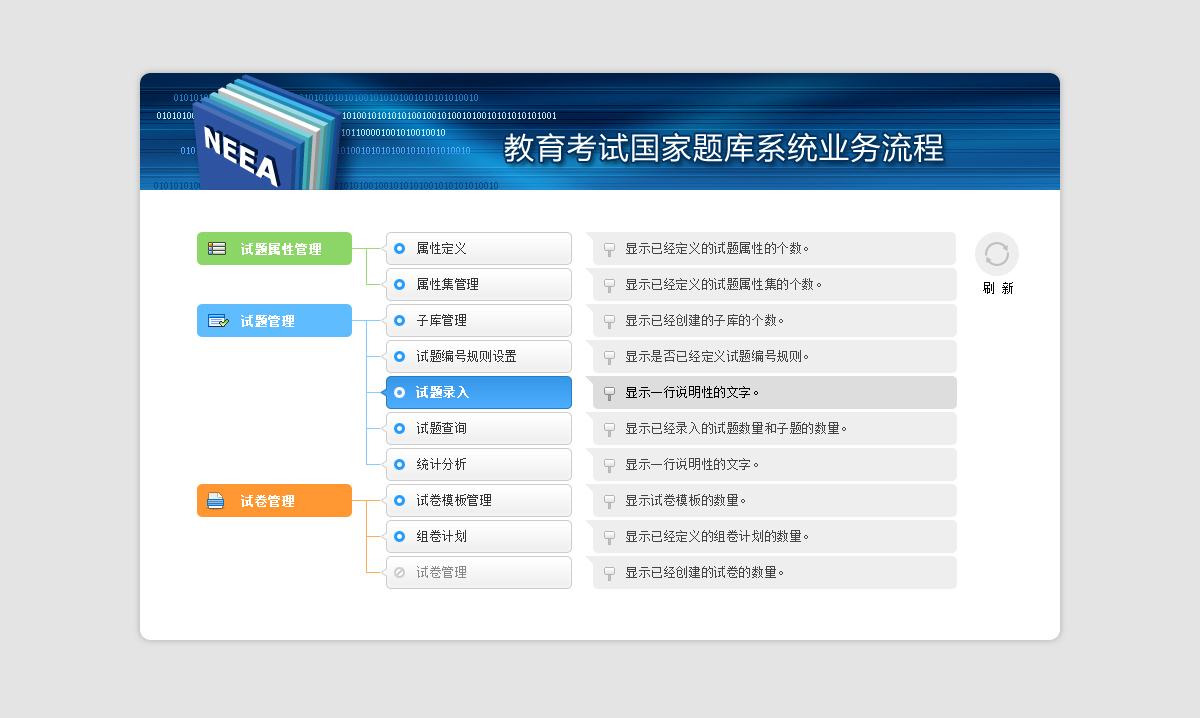Click the blue bullet icon beside 试卷模板管理
The height and width of the screenshot is (718, 1200).
[x=400, y=501]
